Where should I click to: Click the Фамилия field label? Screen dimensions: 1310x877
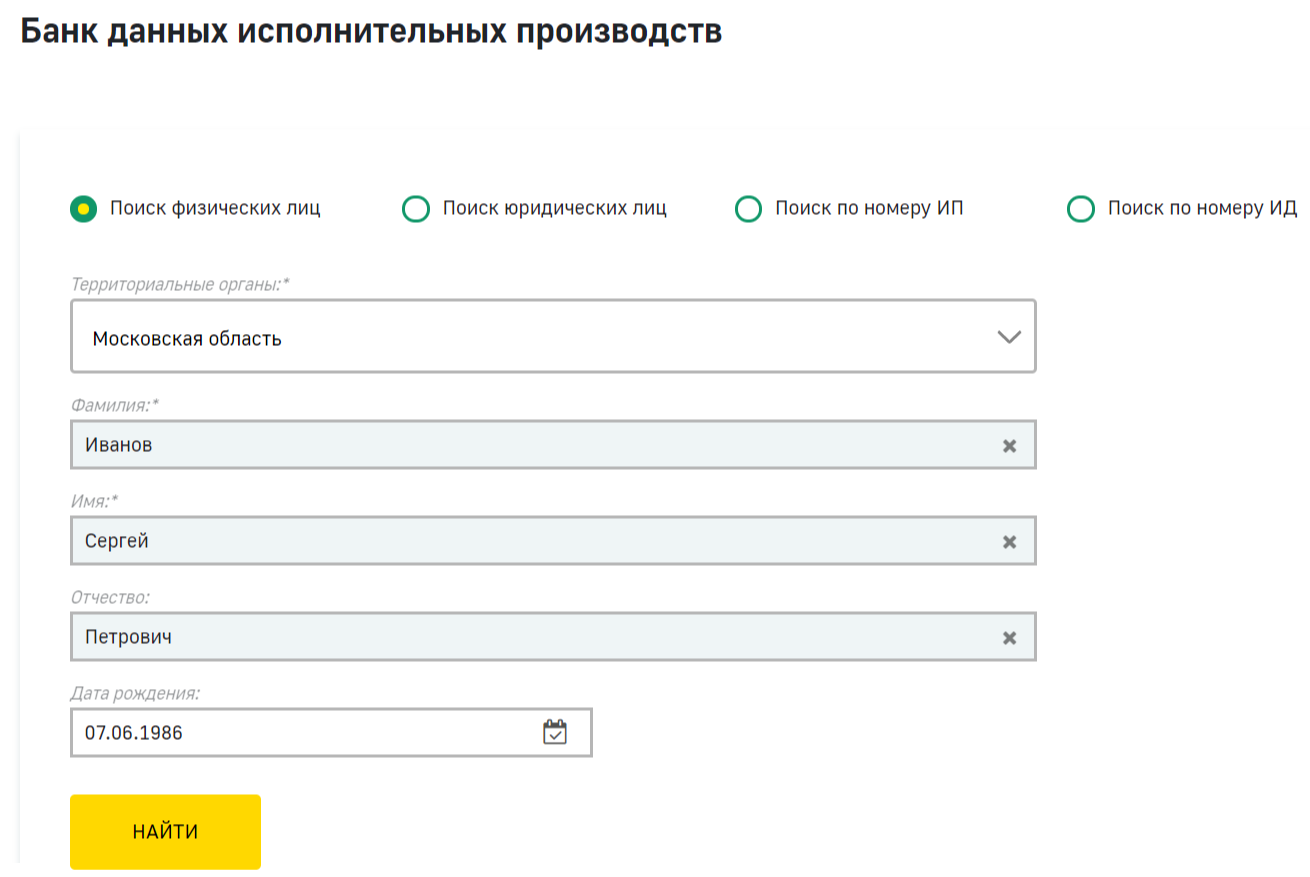click(114, 404)
